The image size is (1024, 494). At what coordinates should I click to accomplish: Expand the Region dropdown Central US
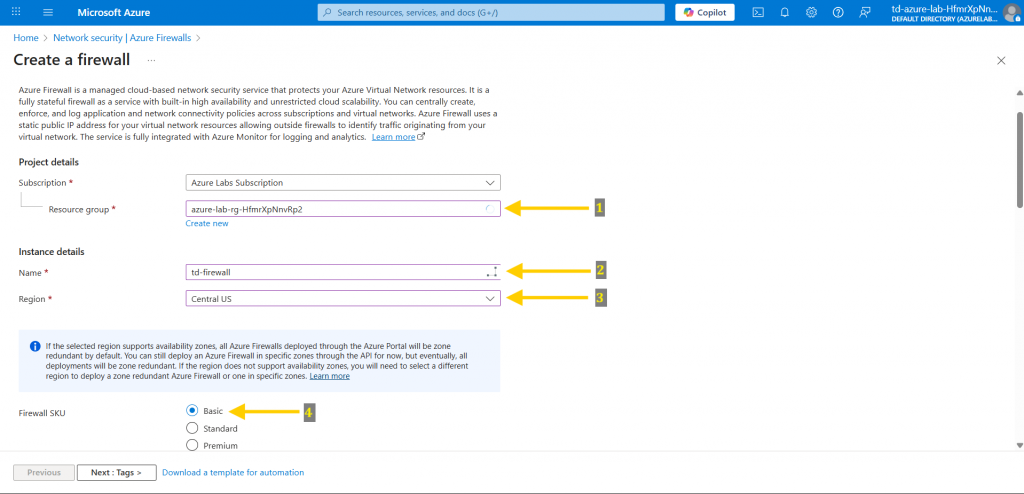(343, 299)
